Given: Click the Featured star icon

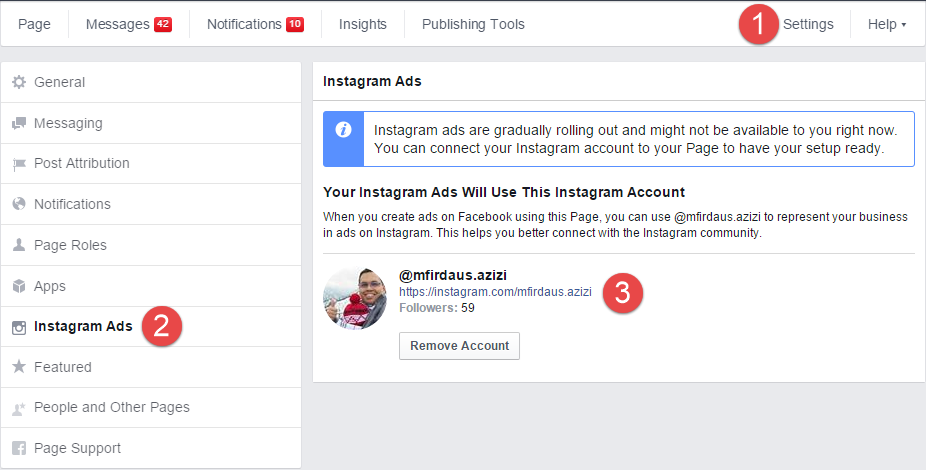Looking at the screenshot, I should (19, 367).
